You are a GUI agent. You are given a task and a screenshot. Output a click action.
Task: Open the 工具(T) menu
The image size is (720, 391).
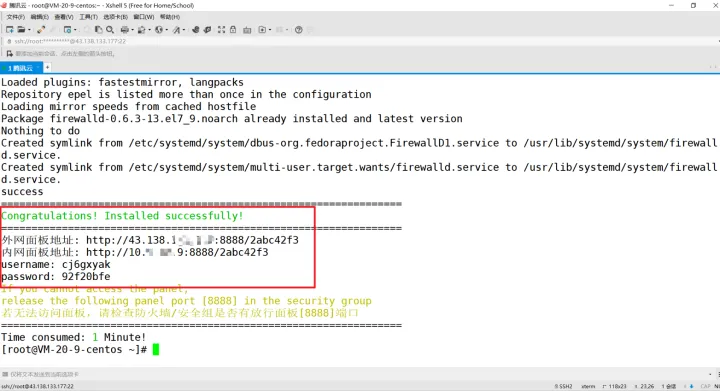point(88,17)
